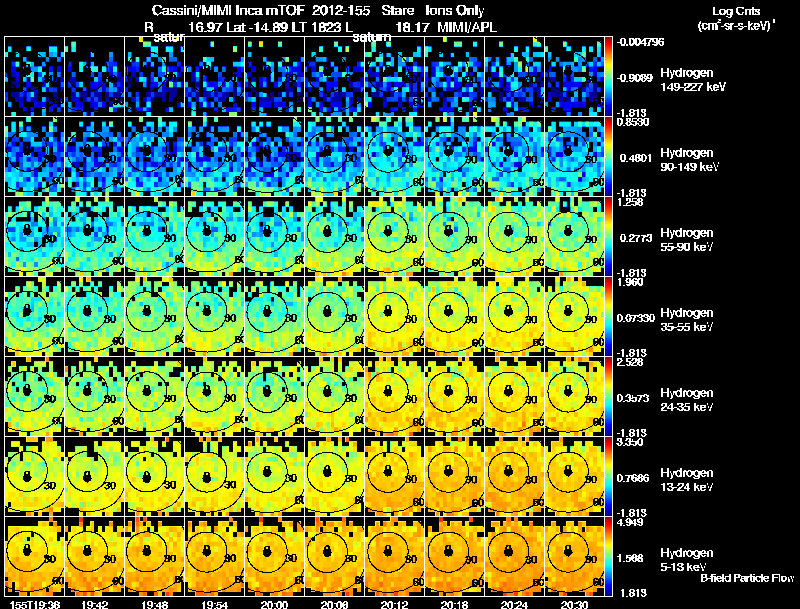Open the 24-35 keV panel at 19:36
Screen dimensions: 800x609
coord(34,396)
